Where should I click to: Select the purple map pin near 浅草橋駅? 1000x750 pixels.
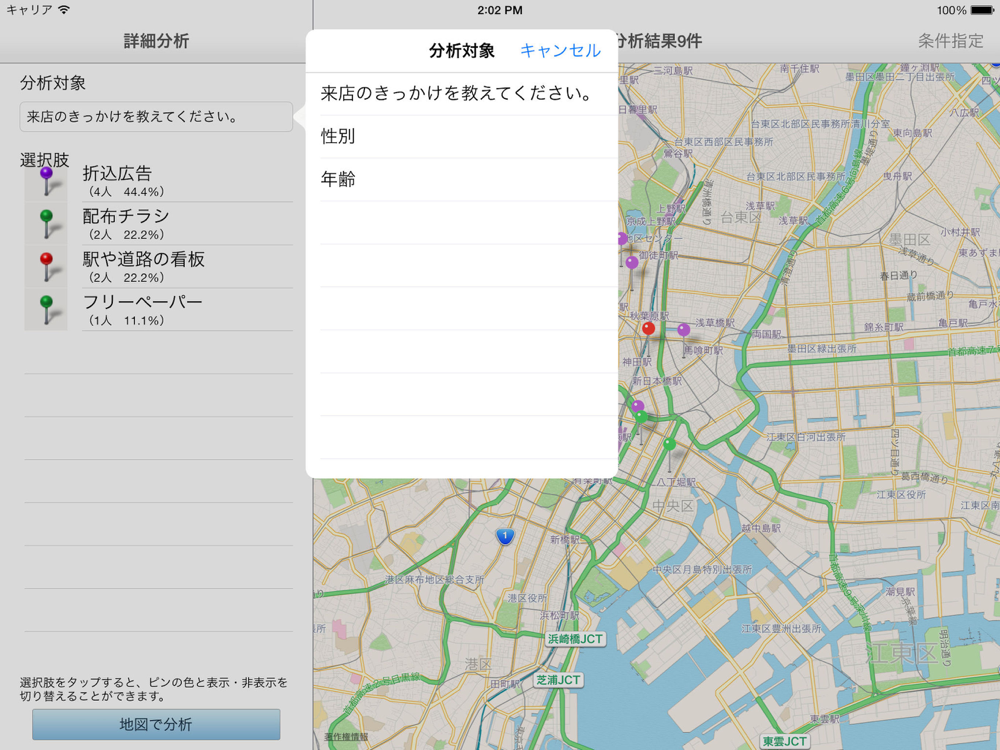pos(684,330)
